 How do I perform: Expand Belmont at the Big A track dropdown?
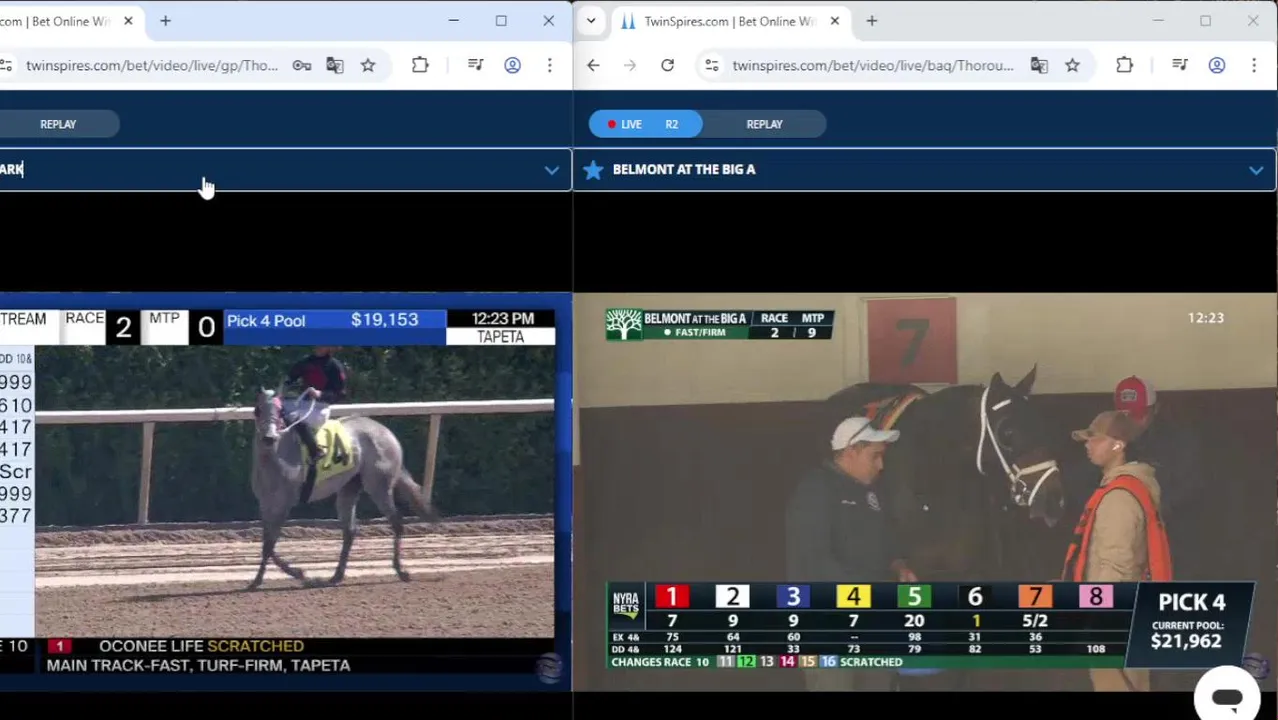pyautogui.click(x=1256, y=170)
